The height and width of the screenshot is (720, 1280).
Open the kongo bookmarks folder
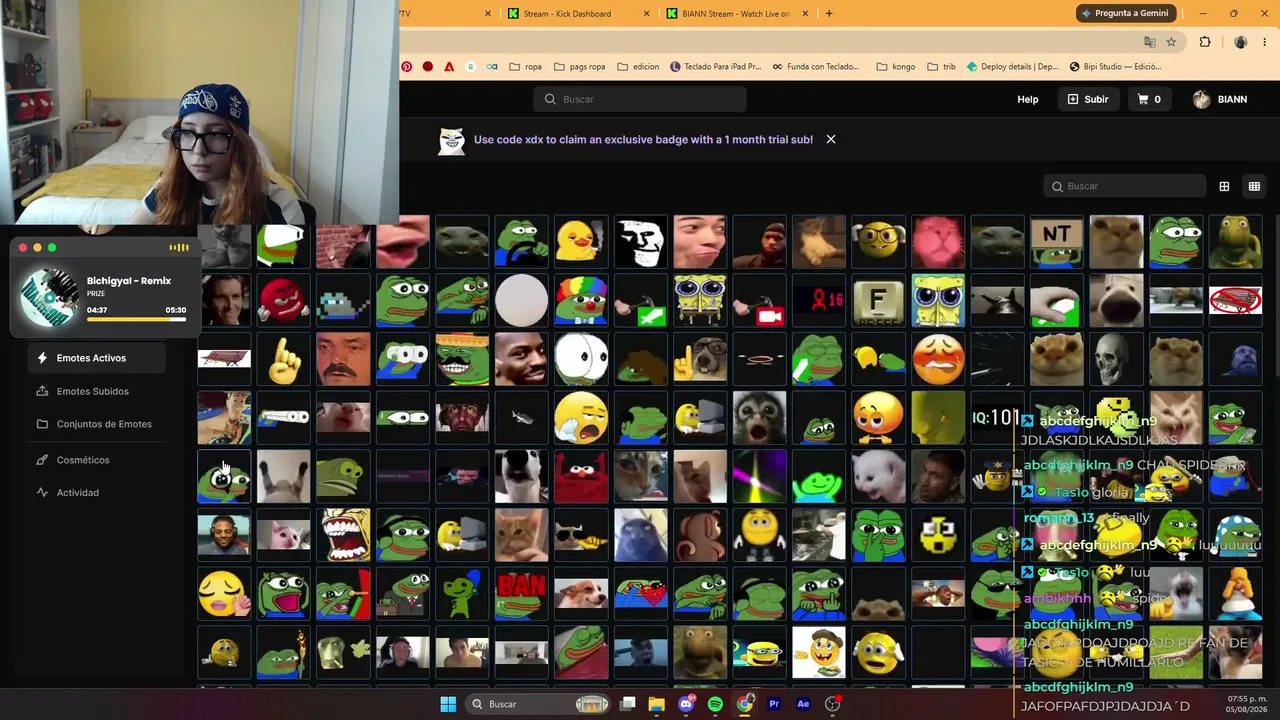[896, 67]
